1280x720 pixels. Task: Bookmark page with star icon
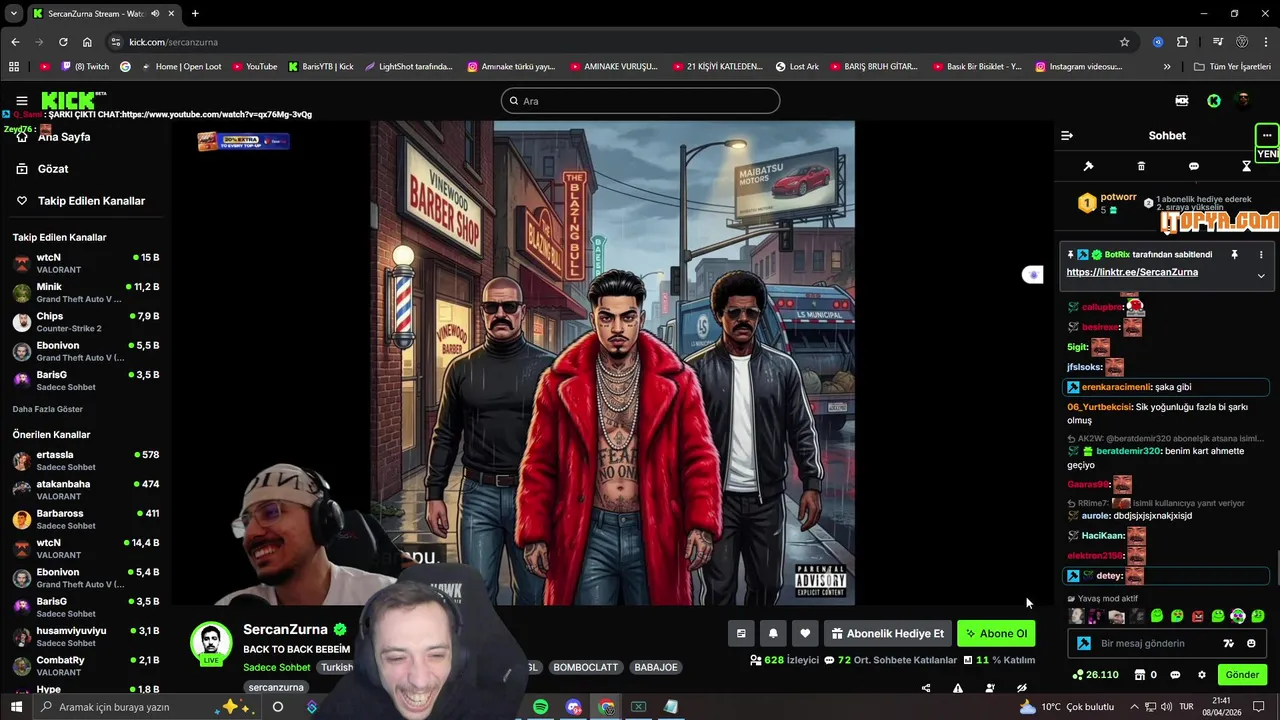tap(1124, 42)
